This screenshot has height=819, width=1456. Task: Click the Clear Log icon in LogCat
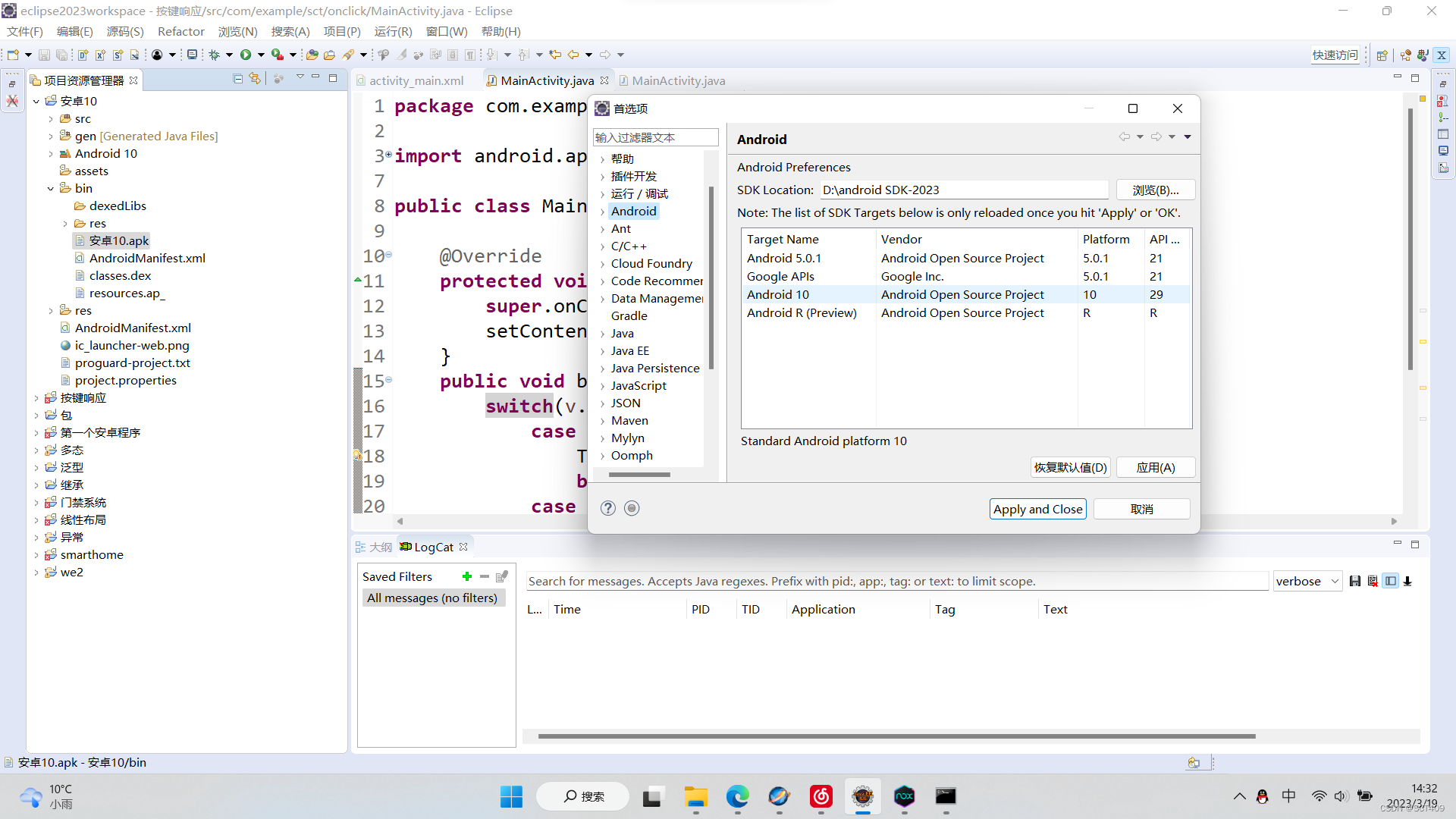1373,582
